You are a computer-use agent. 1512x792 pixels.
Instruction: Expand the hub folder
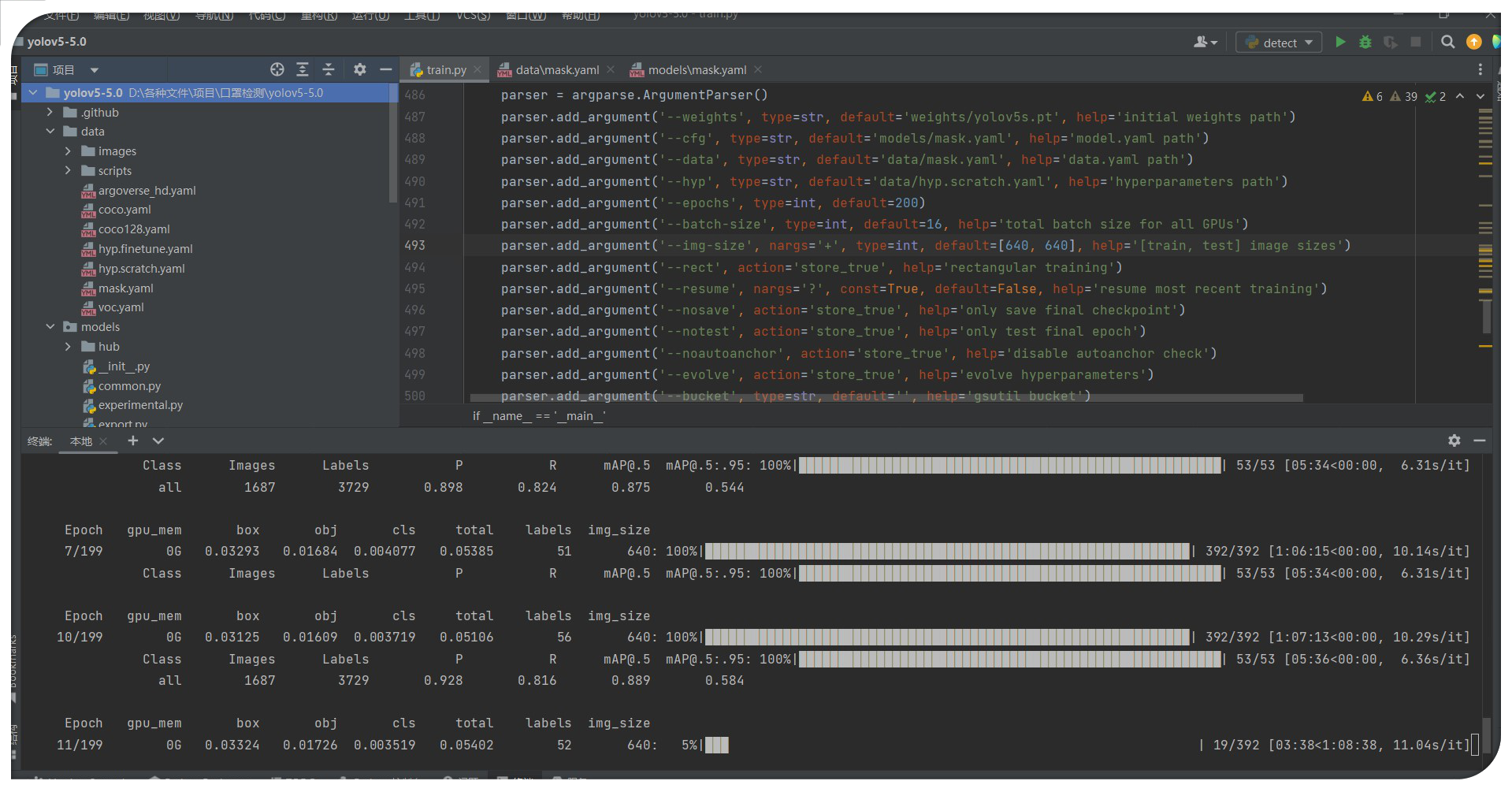tap(68, 347)
